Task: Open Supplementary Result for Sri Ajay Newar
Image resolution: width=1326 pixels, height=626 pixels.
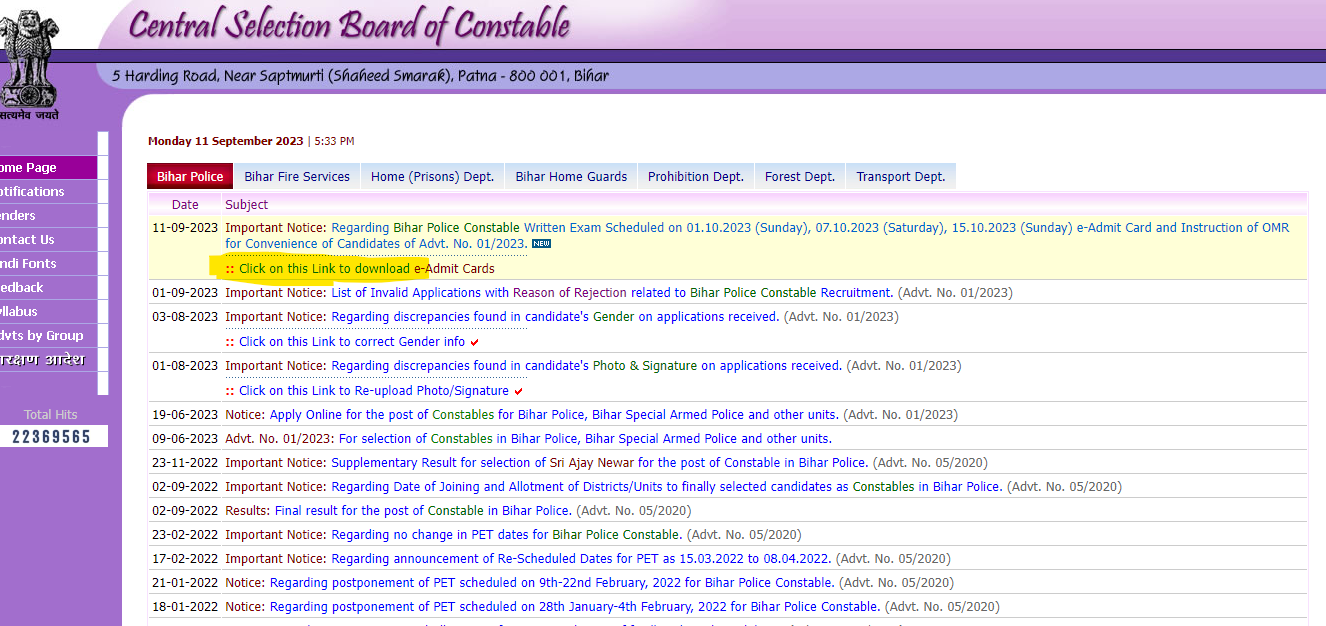Action: 600,463
